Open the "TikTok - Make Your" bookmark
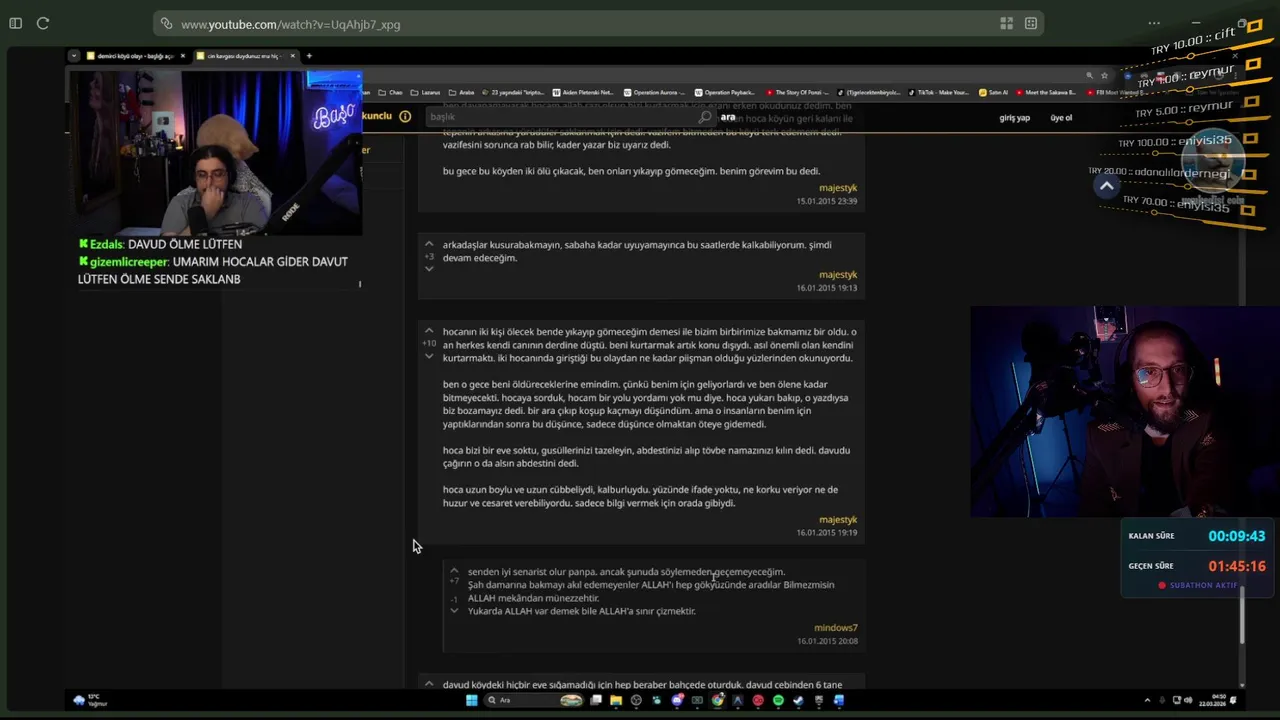 point(939,92)
